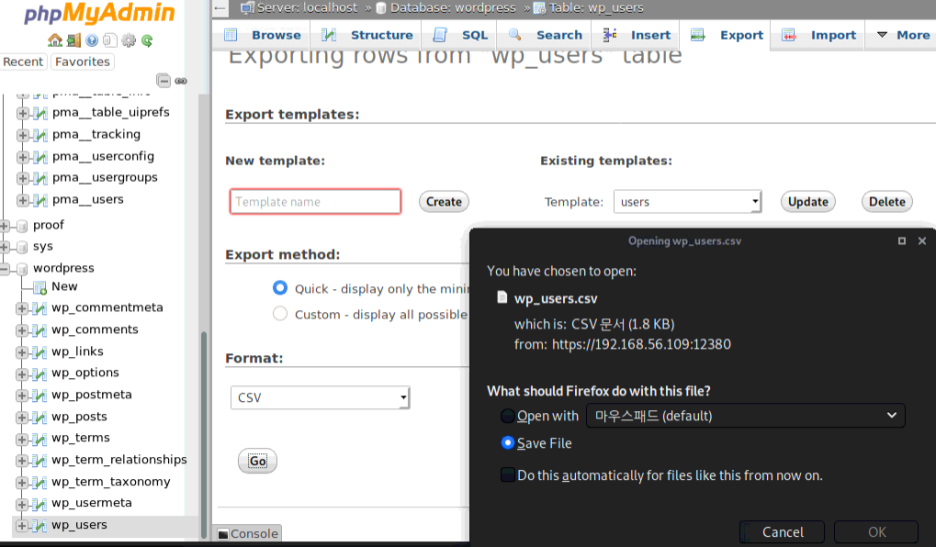936x547 pixels.
Task: Switch to the Structure tab
Action: coord(368,35)
